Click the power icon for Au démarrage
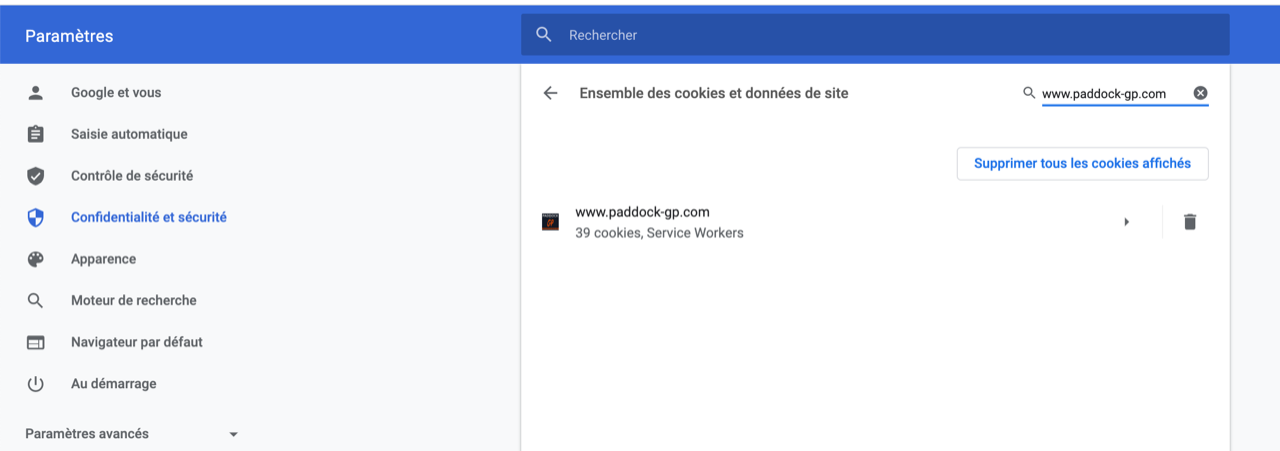 36,384
